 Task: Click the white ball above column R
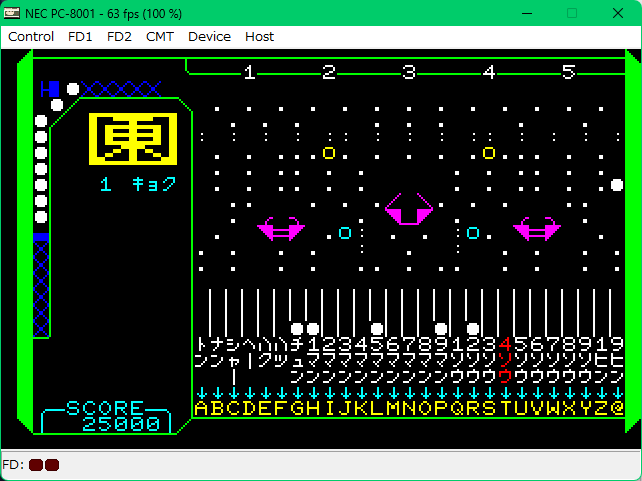click(473, 329)
